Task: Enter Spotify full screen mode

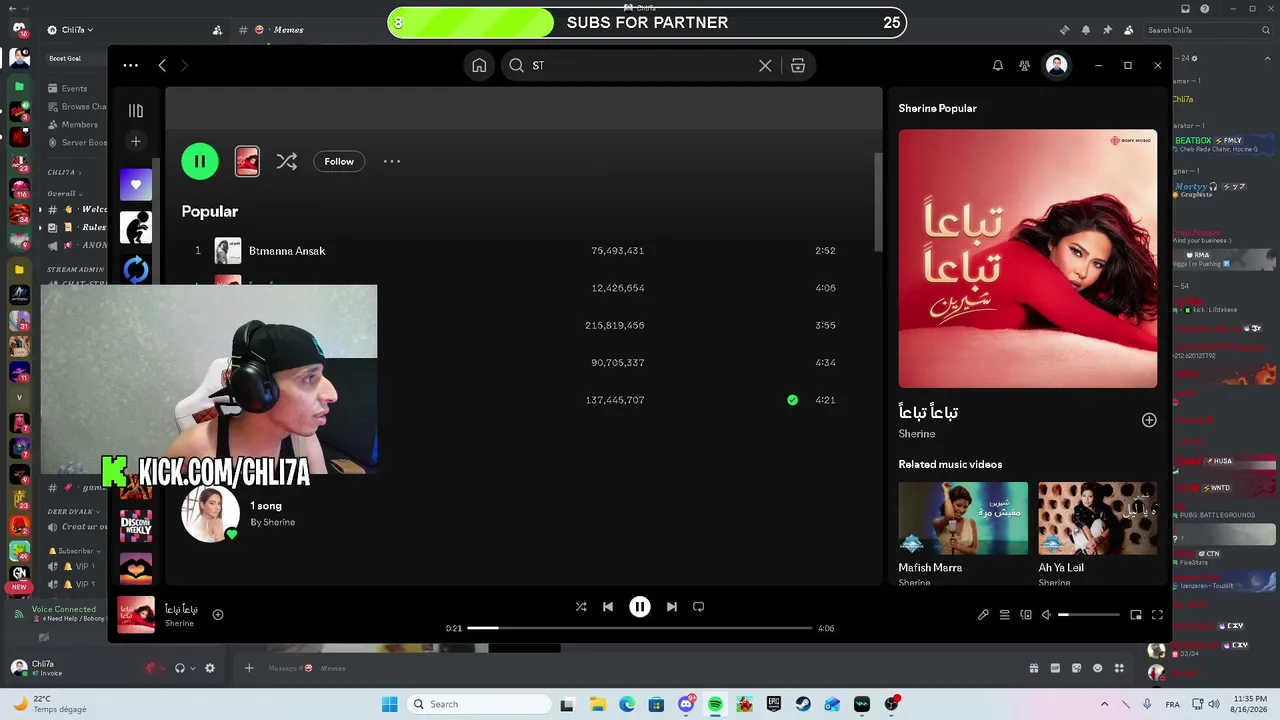Action: pos(1157,615)
